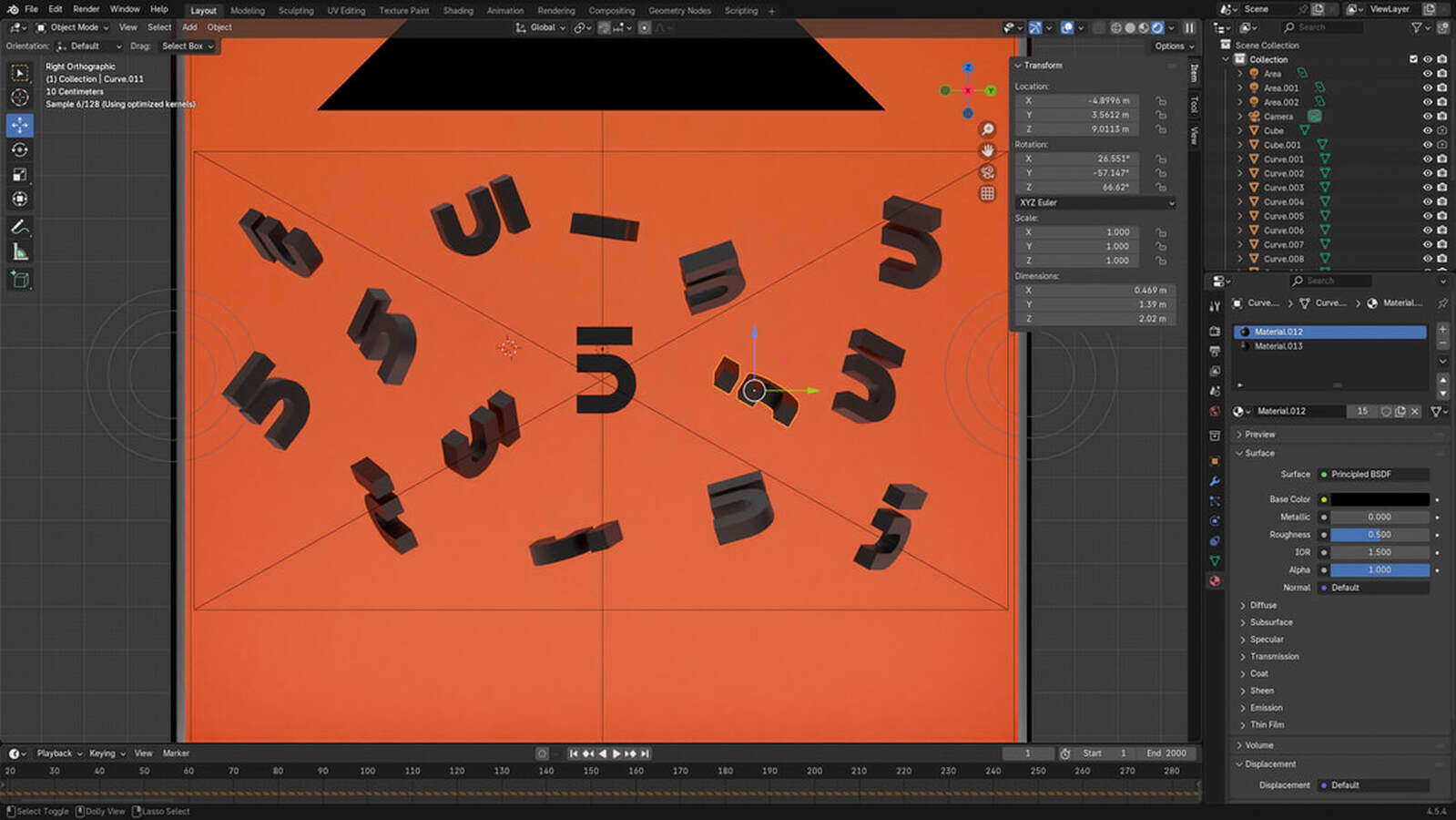The height and width of the screenshot is (820, 1456).
Task: Select the Measure tool
Action: coord(20,252)
